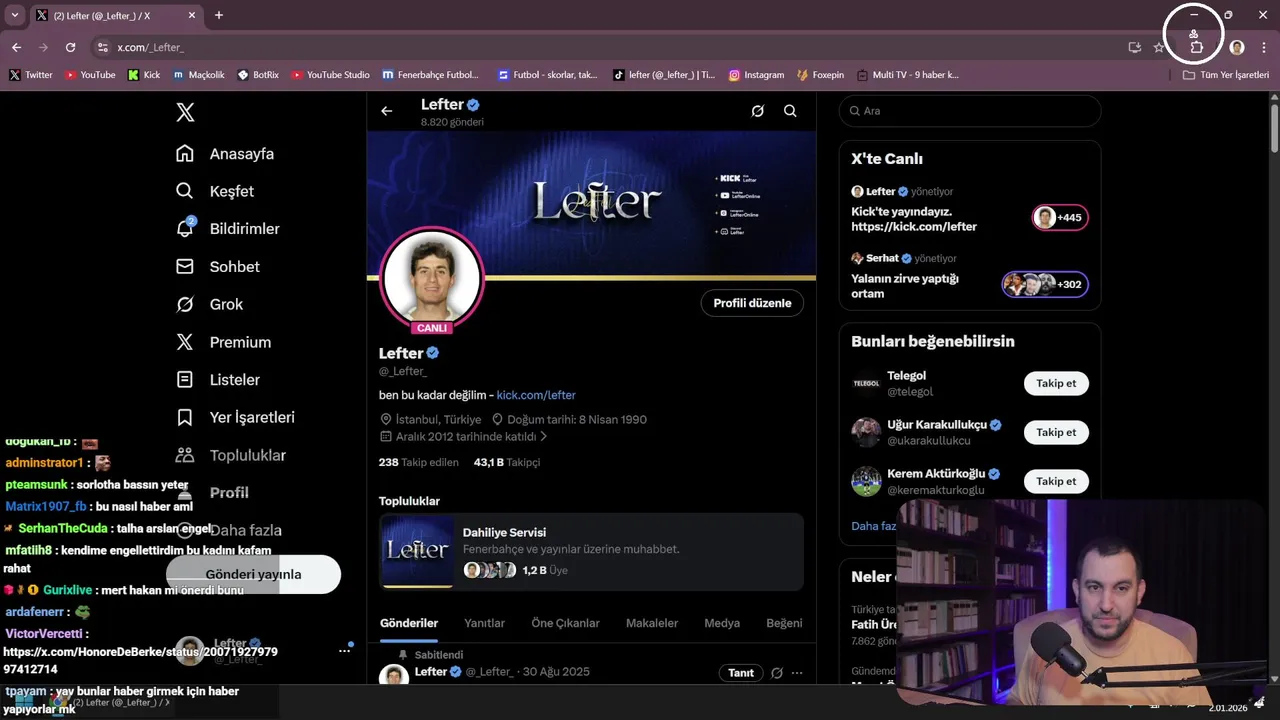Open the BotRix bookmark
The image size is (1280, 720).
(259, 75)
